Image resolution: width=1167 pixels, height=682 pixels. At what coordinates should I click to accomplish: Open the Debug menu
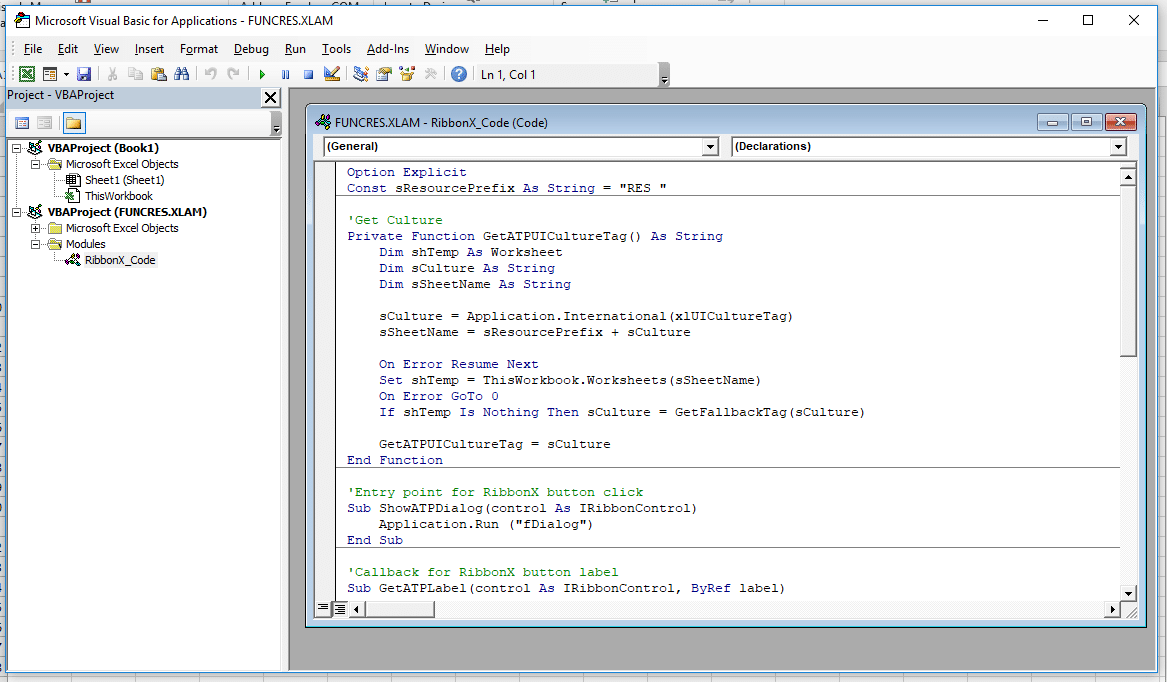(x=251, y=48)
